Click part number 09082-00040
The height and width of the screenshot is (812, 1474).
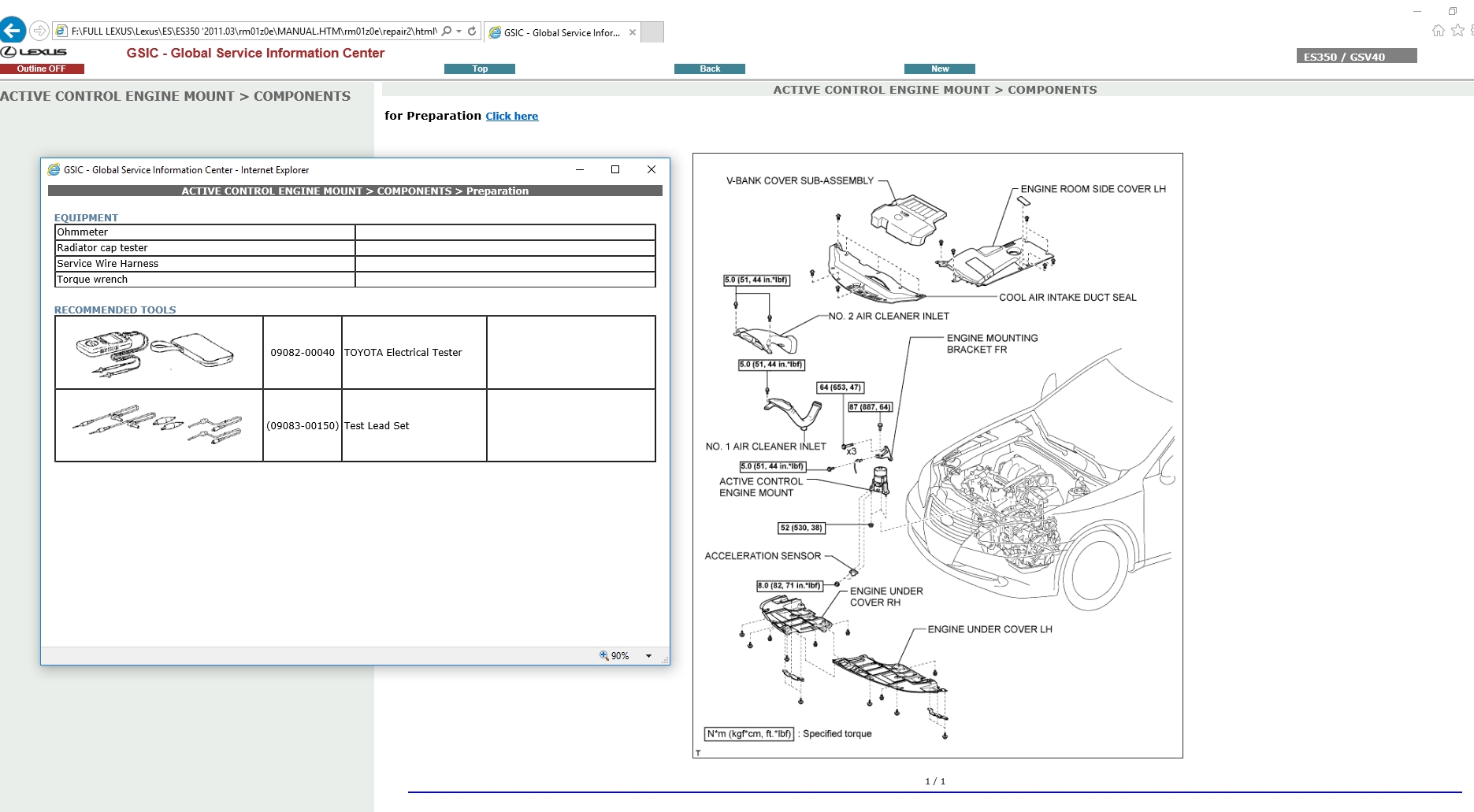coord(303,353)
